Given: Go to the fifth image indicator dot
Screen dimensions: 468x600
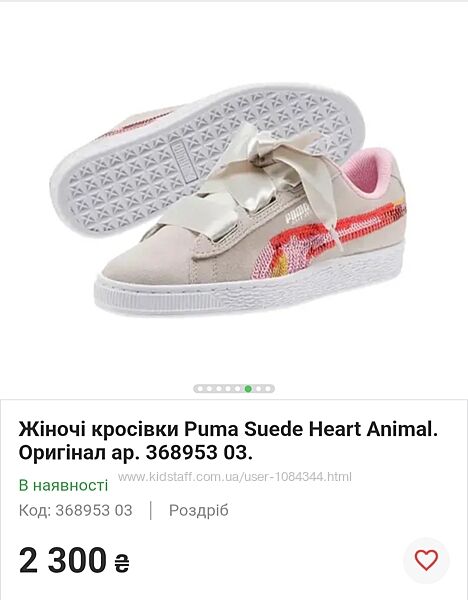Looking at the screenshot, I should [x=237, y=389].
